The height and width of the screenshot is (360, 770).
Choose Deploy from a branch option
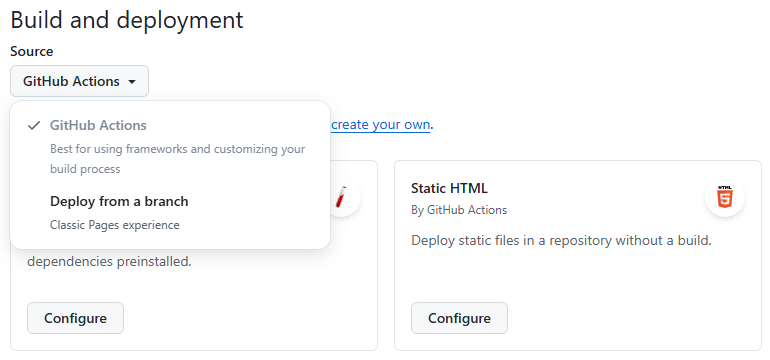(170, 213)
